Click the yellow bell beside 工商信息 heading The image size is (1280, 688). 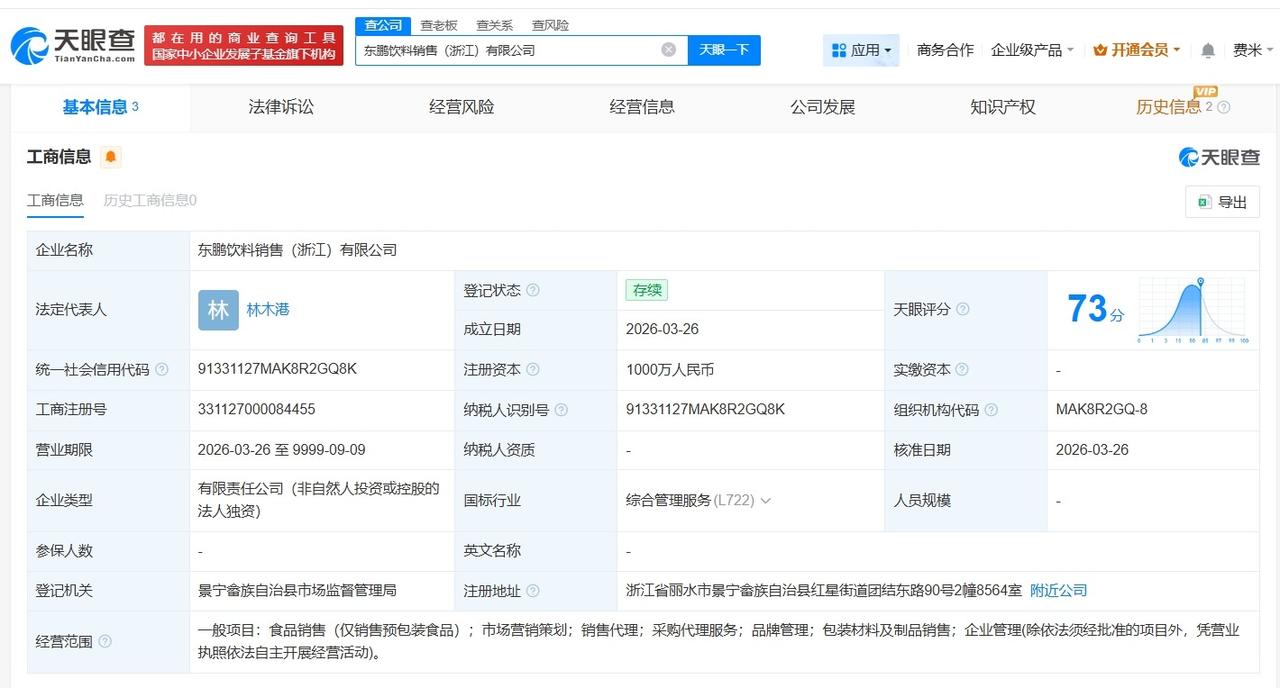pyautogui.click(x=110, y=156)
